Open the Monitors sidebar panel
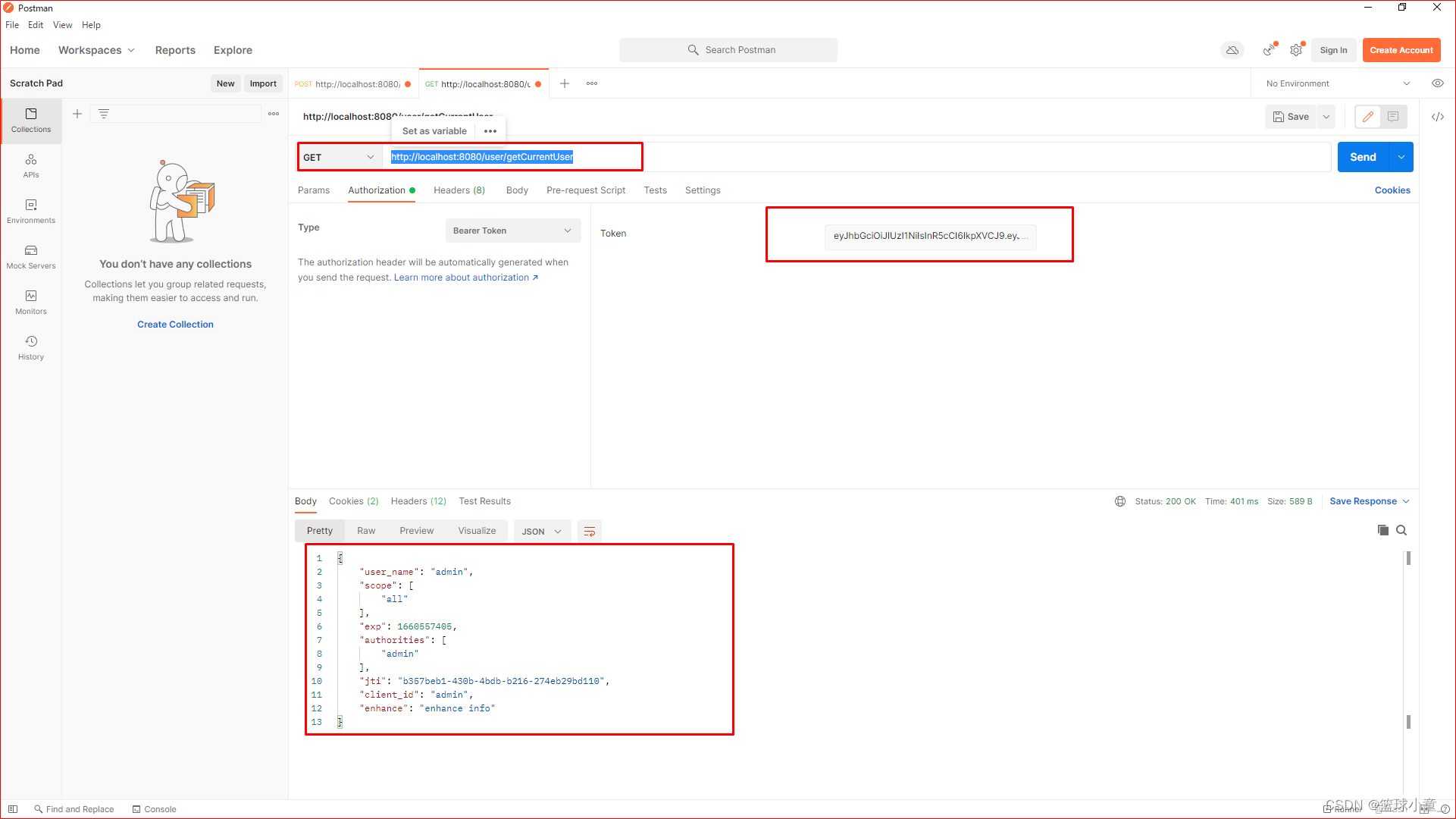The image size is (1456, 819). 31,303
